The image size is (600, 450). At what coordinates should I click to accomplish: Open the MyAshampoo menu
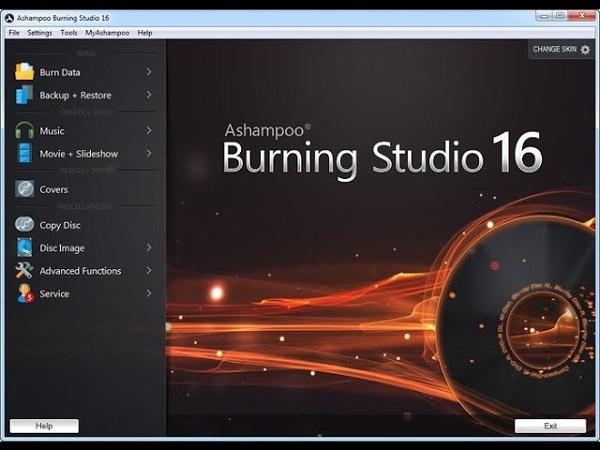coord(107,33)
